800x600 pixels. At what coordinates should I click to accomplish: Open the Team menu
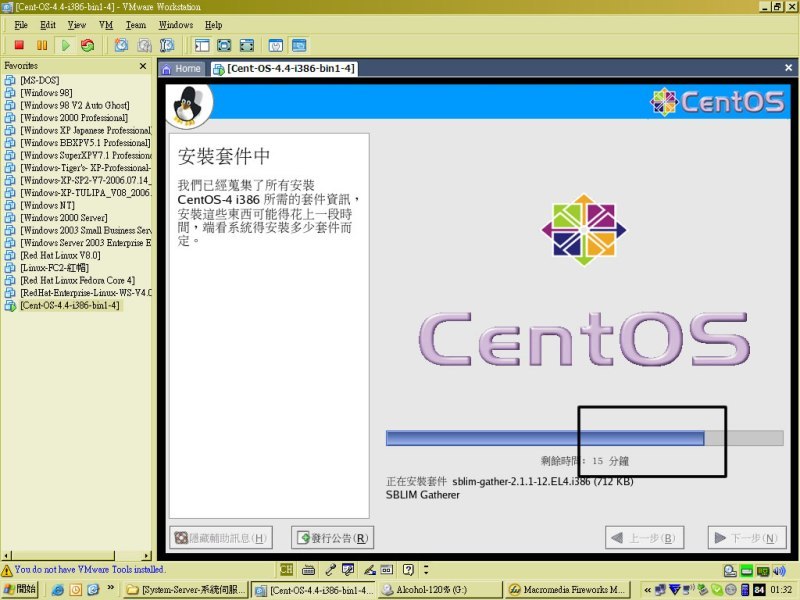135,24
